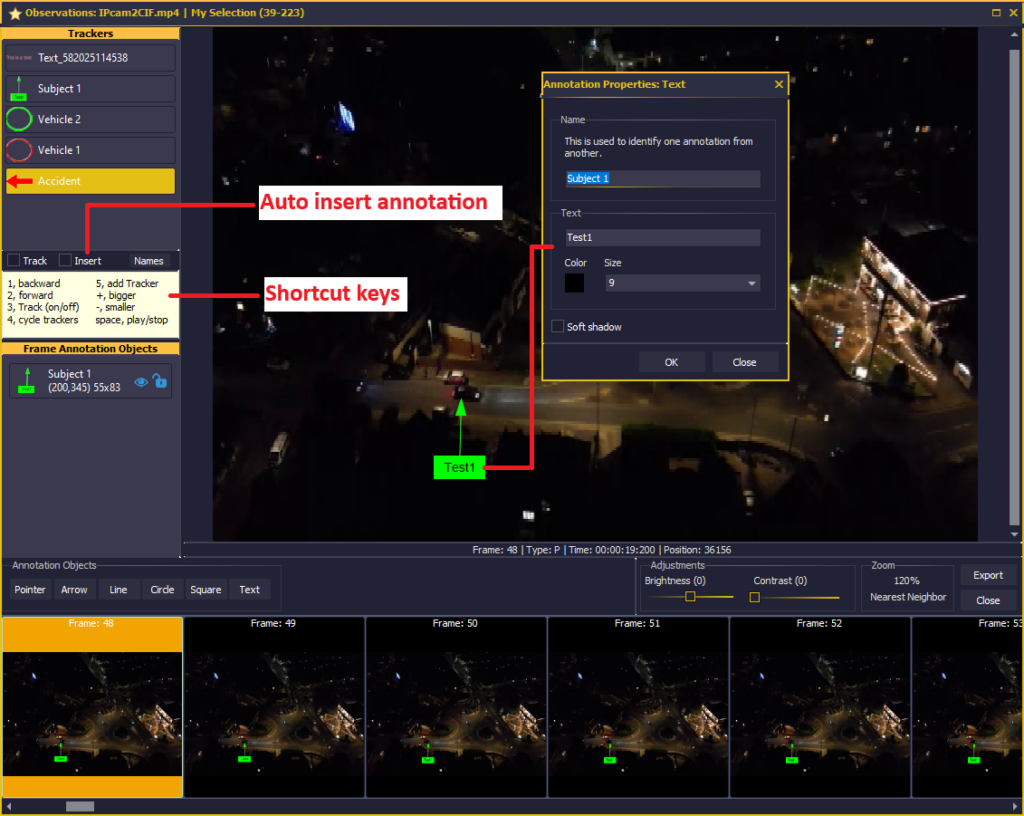Select the Vehicle 1 tracker
This screenshot has width=1024, height=816.
(x=90, y=150)
